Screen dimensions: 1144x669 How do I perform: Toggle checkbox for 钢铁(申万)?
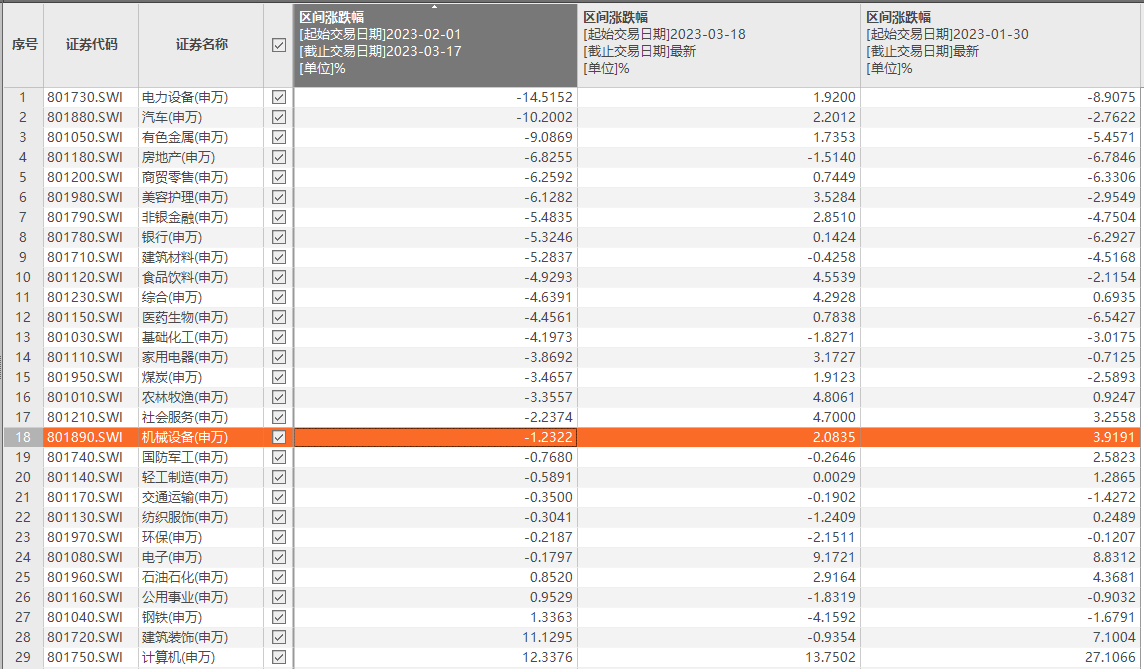pos(279,617)
